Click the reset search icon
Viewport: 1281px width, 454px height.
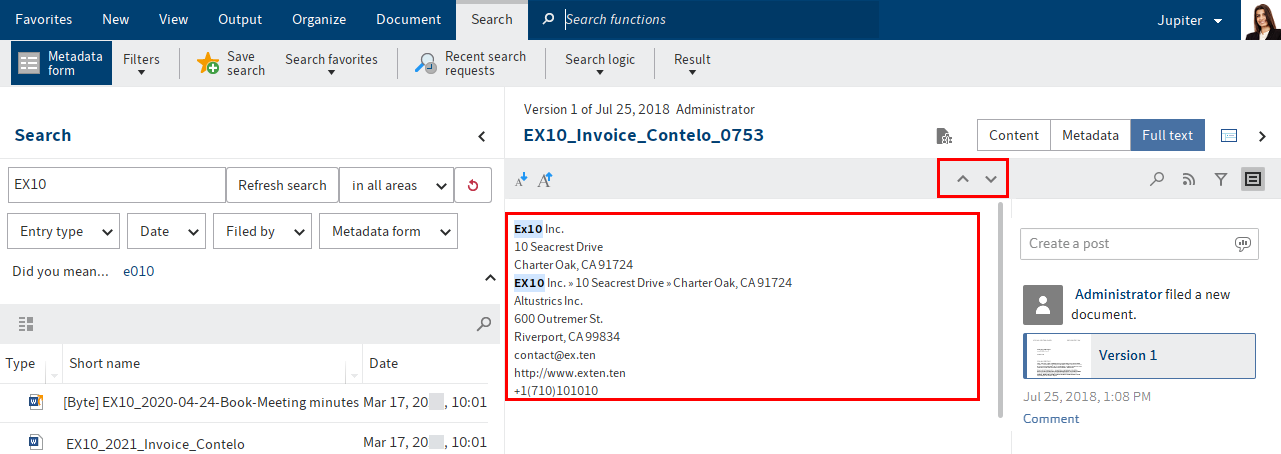[473, 185]
